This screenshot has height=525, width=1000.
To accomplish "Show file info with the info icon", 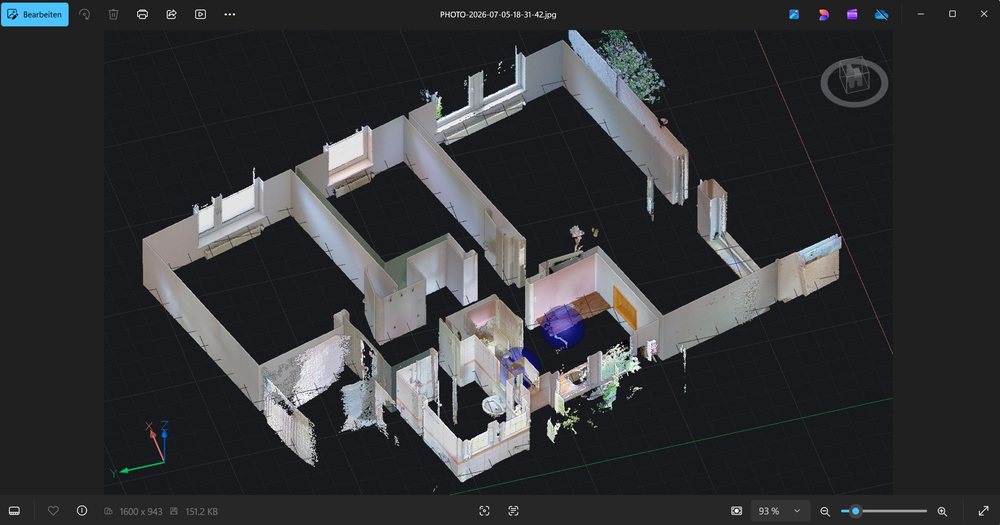I will pos(82,511).
